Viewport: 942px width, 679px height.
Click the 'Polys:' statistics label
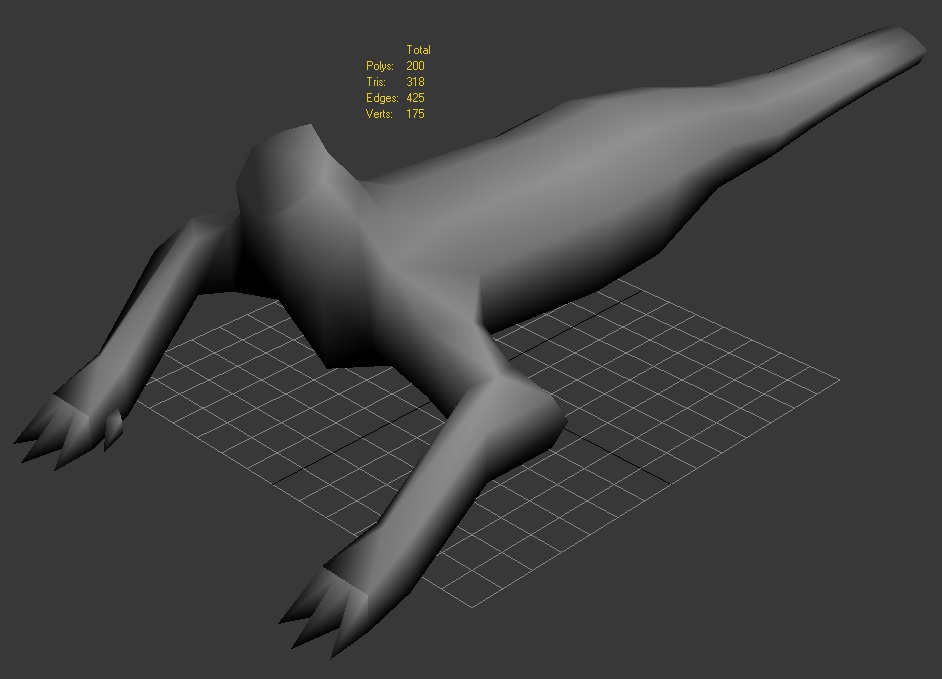(380, 66)
